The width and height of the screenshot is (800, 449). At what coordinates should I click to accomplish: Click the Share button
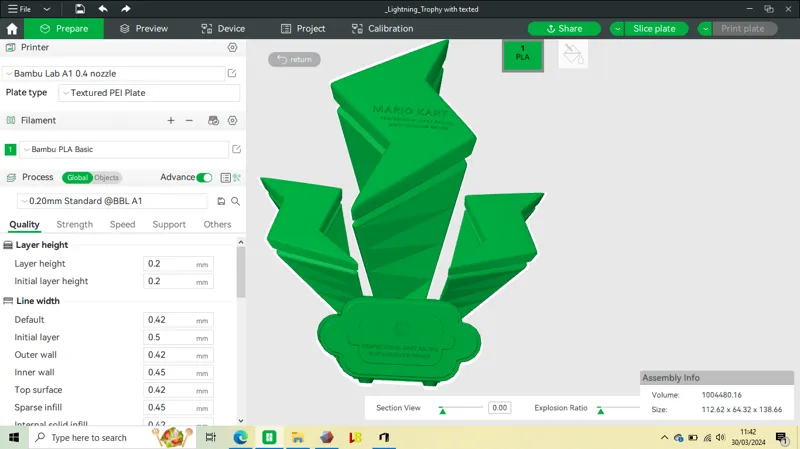[564, 29]
